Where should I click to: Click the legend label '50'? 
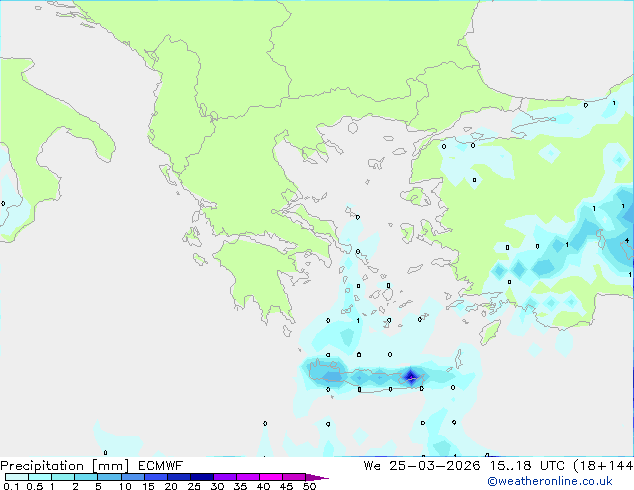(x=309, y=486)
